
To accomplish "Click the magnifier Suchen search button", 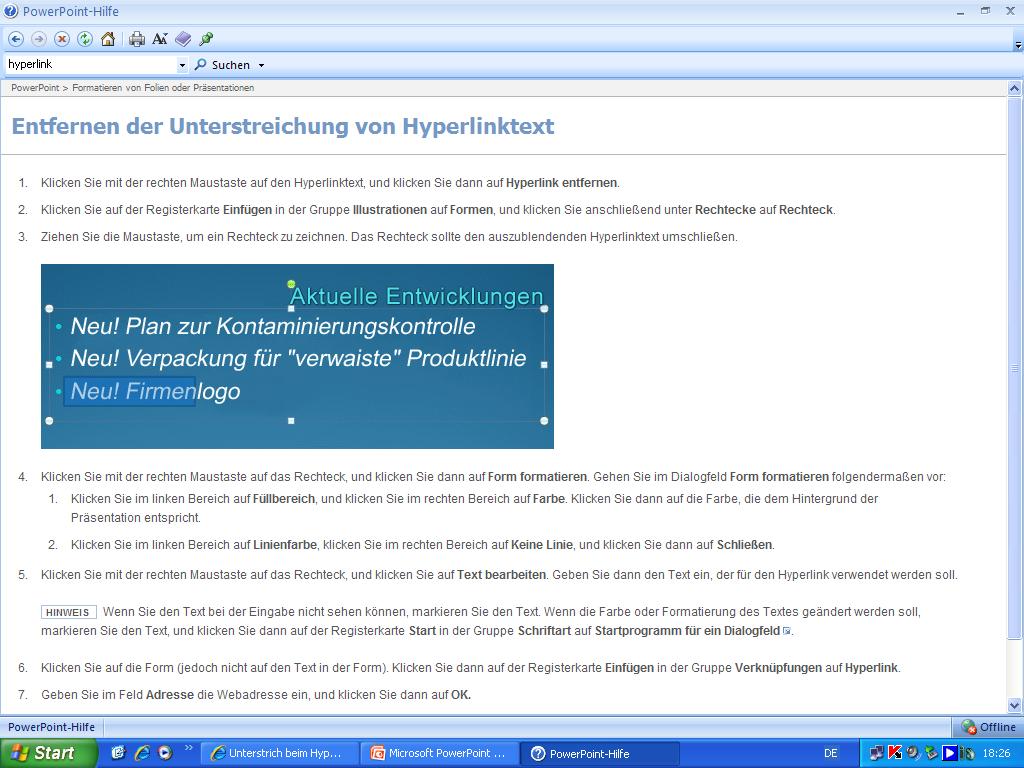I will coord(223,65).
